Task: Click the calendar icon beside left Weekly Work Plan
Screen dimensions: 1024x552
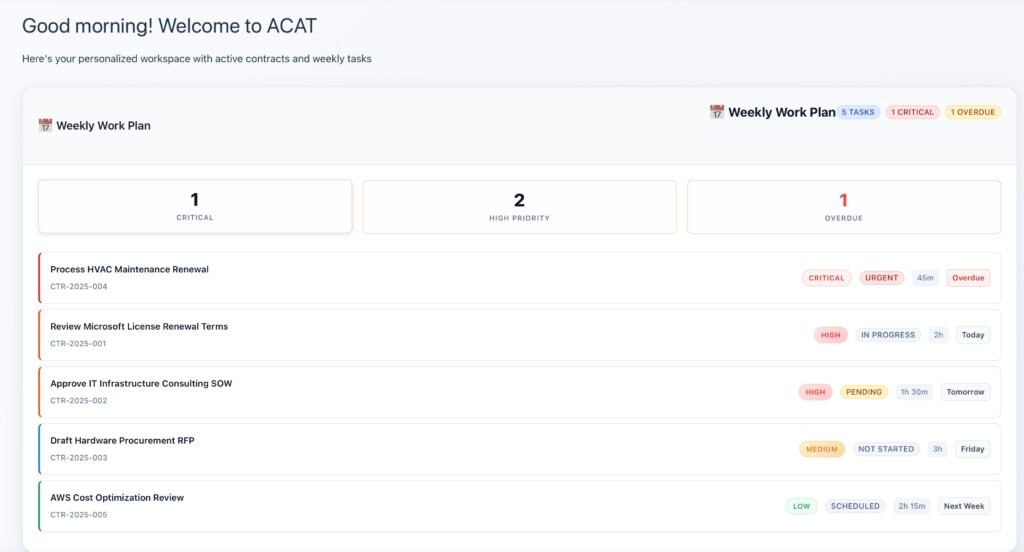Action: coord(45,126)
